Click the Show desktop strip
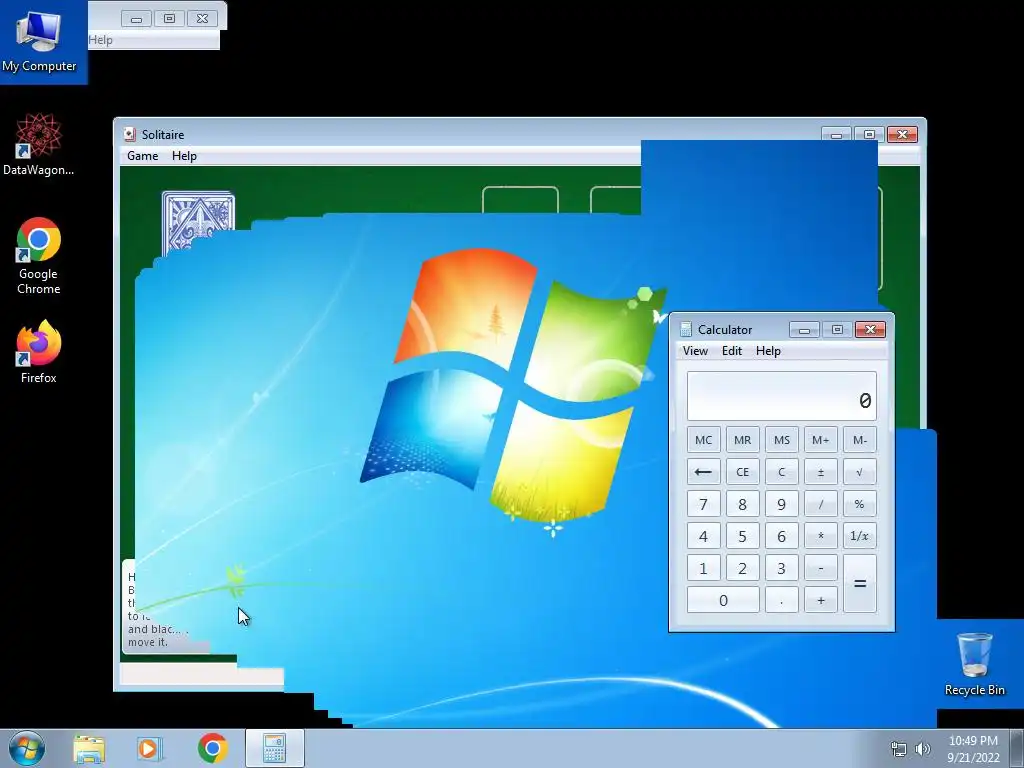The width and height of the screenshot is (1024, 768). pos(1017,748)
